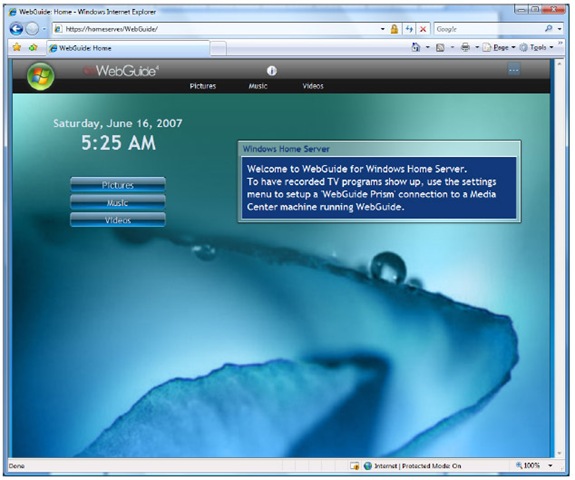Screen dimensions: 575x480
Task: Click the search magnifier icon
Action: pyautogui.click(x=549, y=29)
